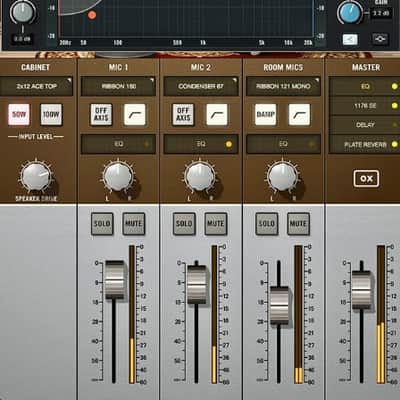Screen dimensions: 400x400
Task: Select the 100W cabinet power setting
Action: coord(51,114)
